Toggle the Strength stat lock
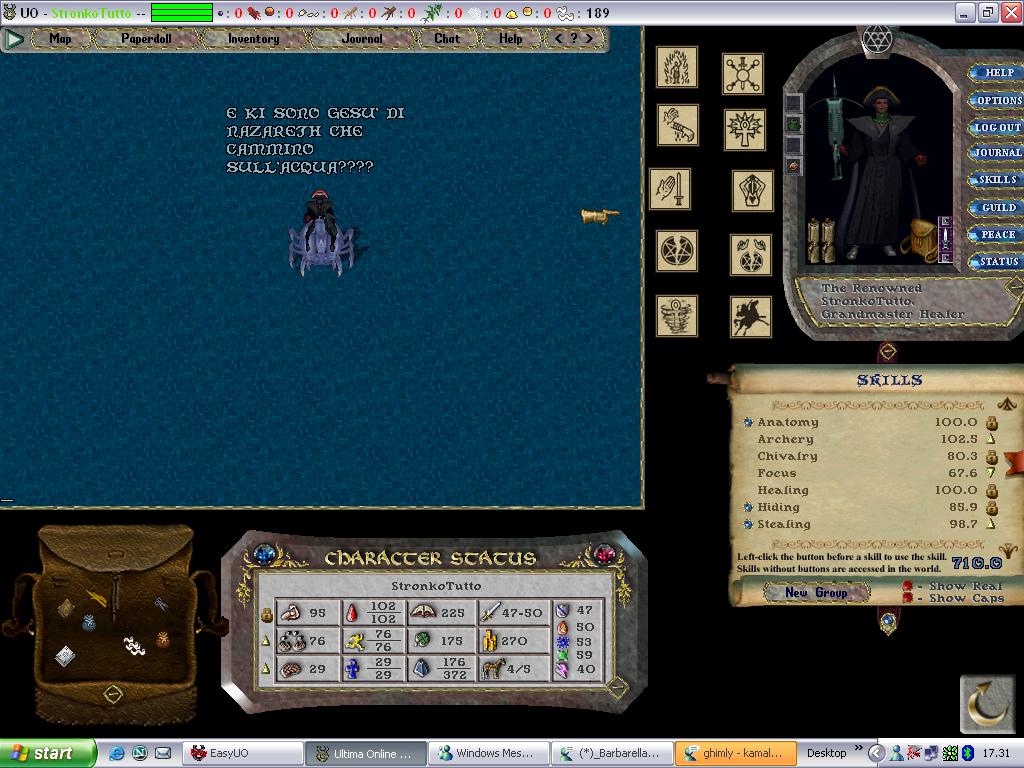The height and width of the screenshot is (768, 1024). 266,613
